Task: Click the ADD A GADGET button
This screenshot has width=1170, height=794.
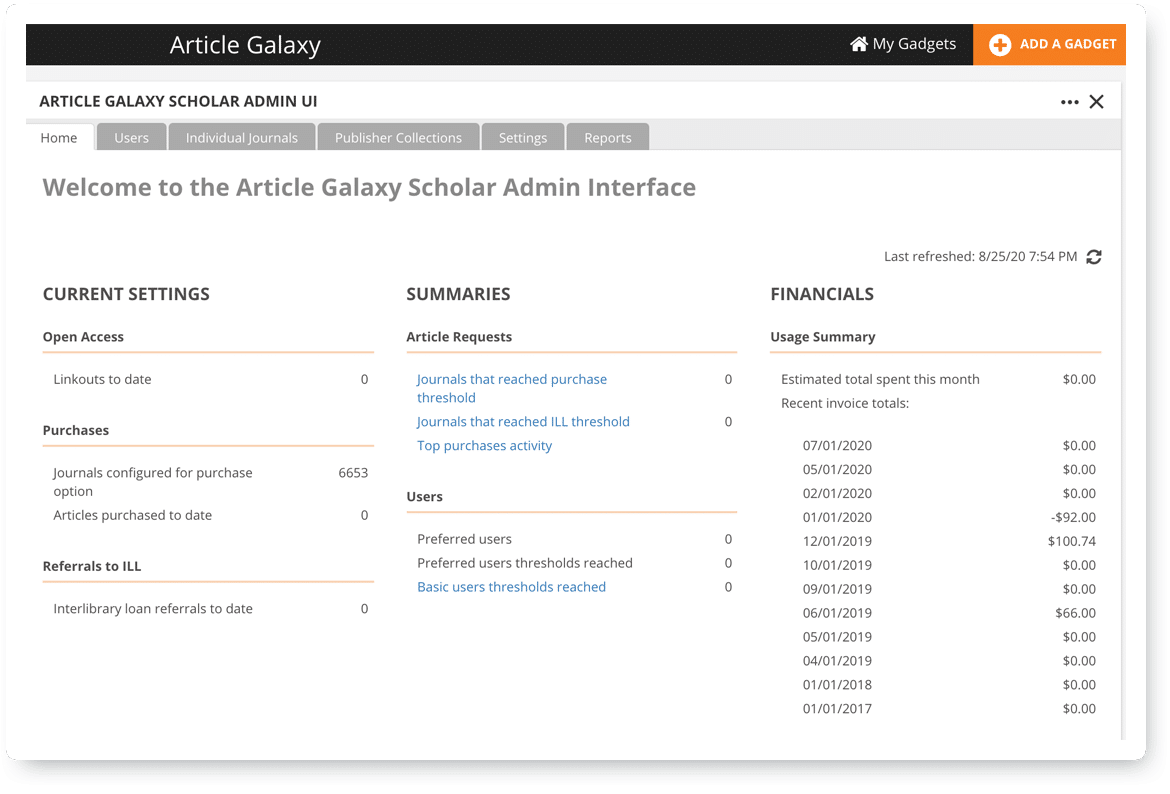Action: [1049, 45]
